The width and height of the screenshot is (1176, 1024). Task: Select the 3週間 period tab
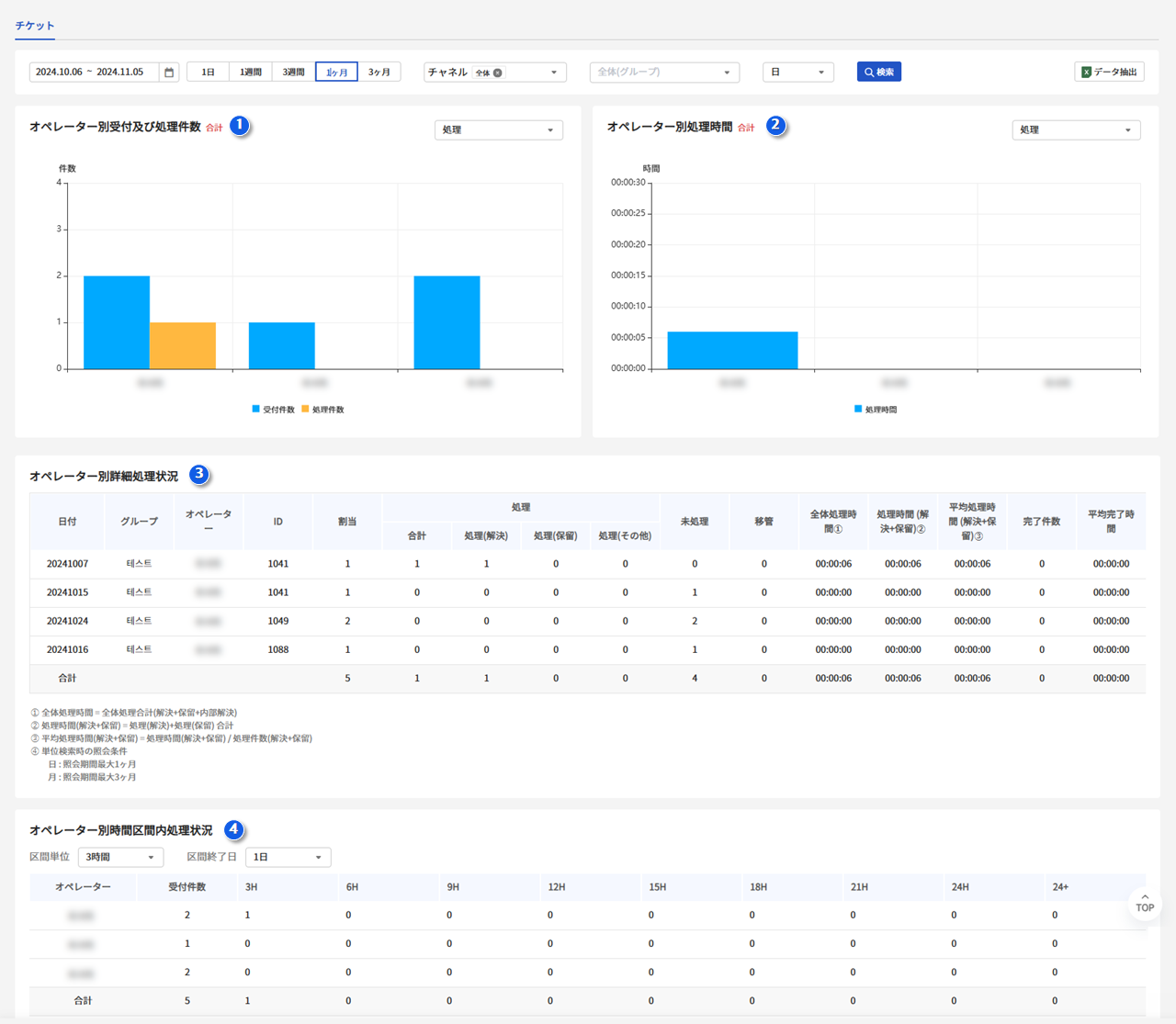coord(294,73)
